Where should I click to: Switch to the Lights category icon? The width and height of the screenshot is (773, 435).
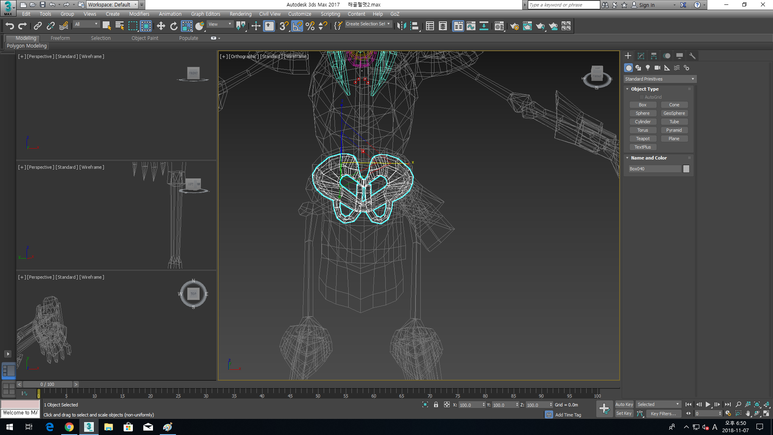648,68
